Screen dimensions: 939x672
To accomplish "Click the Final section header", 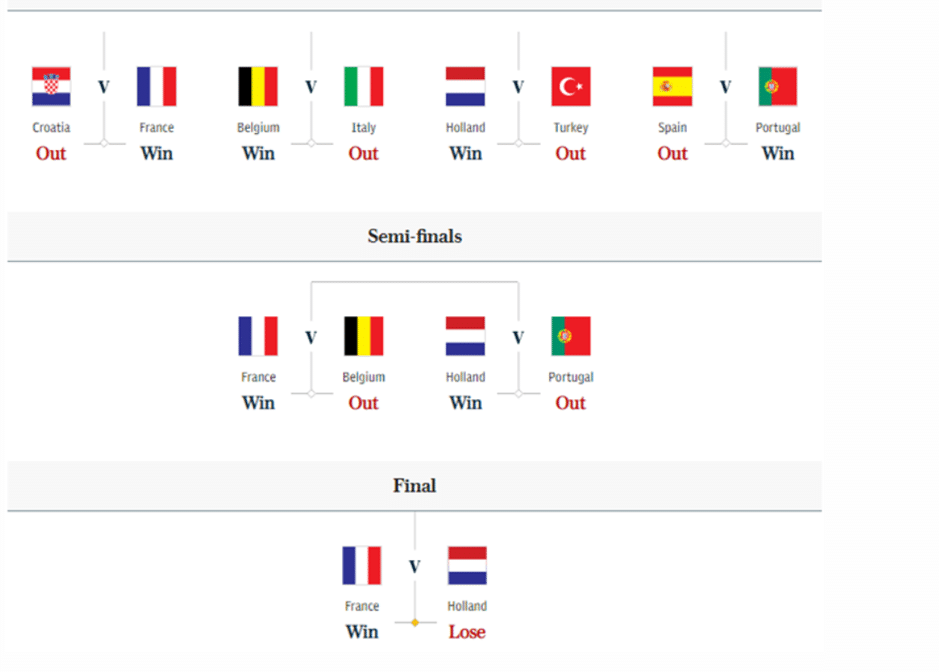I will [414, 486].
